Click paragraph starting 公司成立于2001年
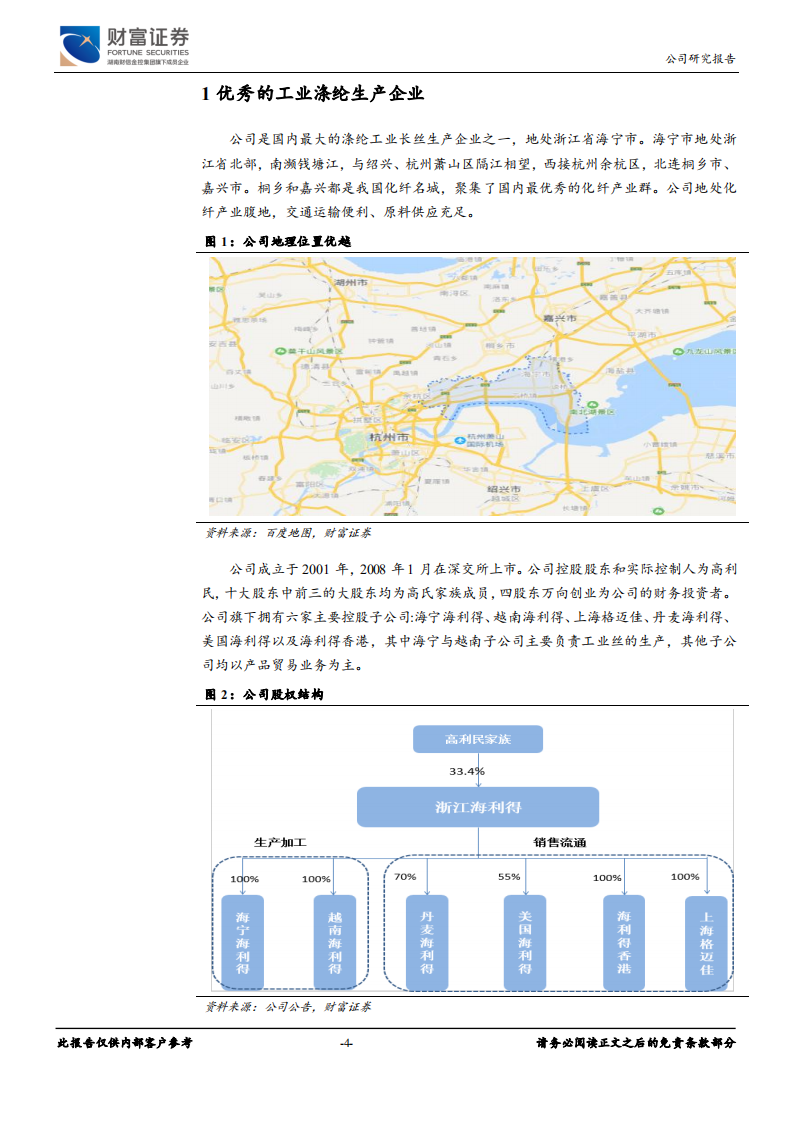This screenshot has width=793, height=1122. click(469, 617)
